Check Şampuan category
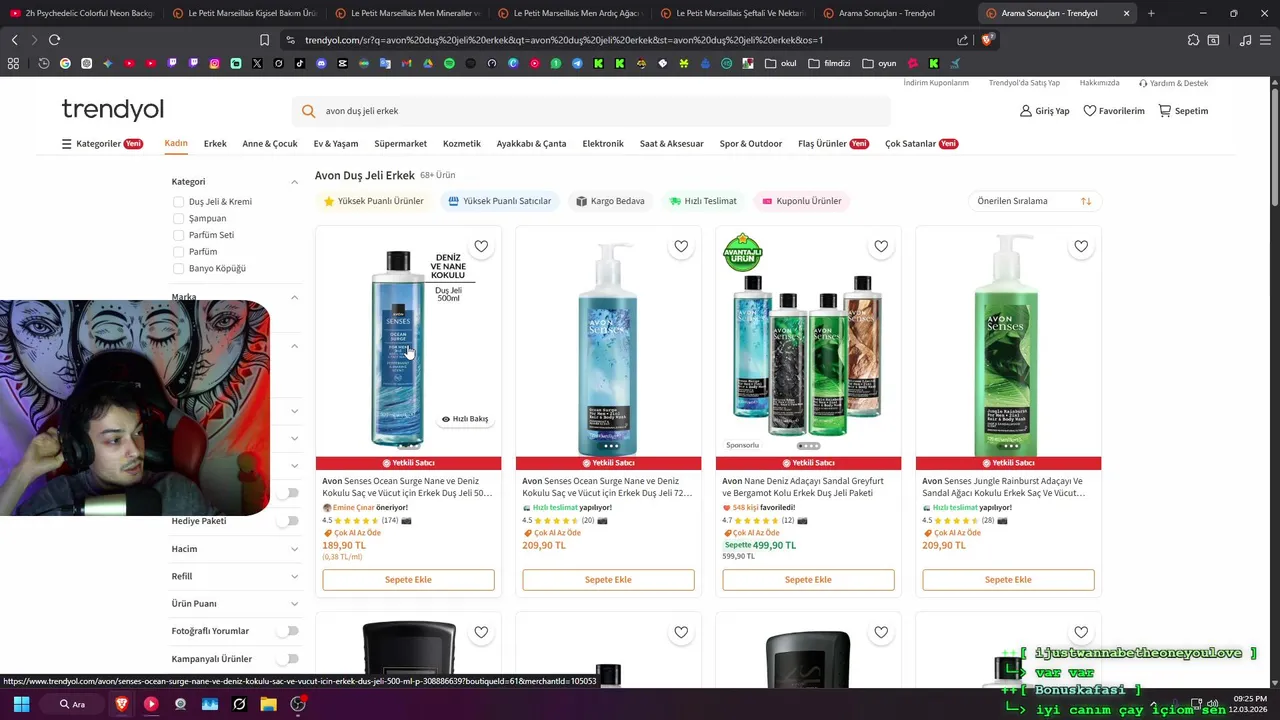The width and height of the screenshot is (1280, 720). click(x=179, y=218)
